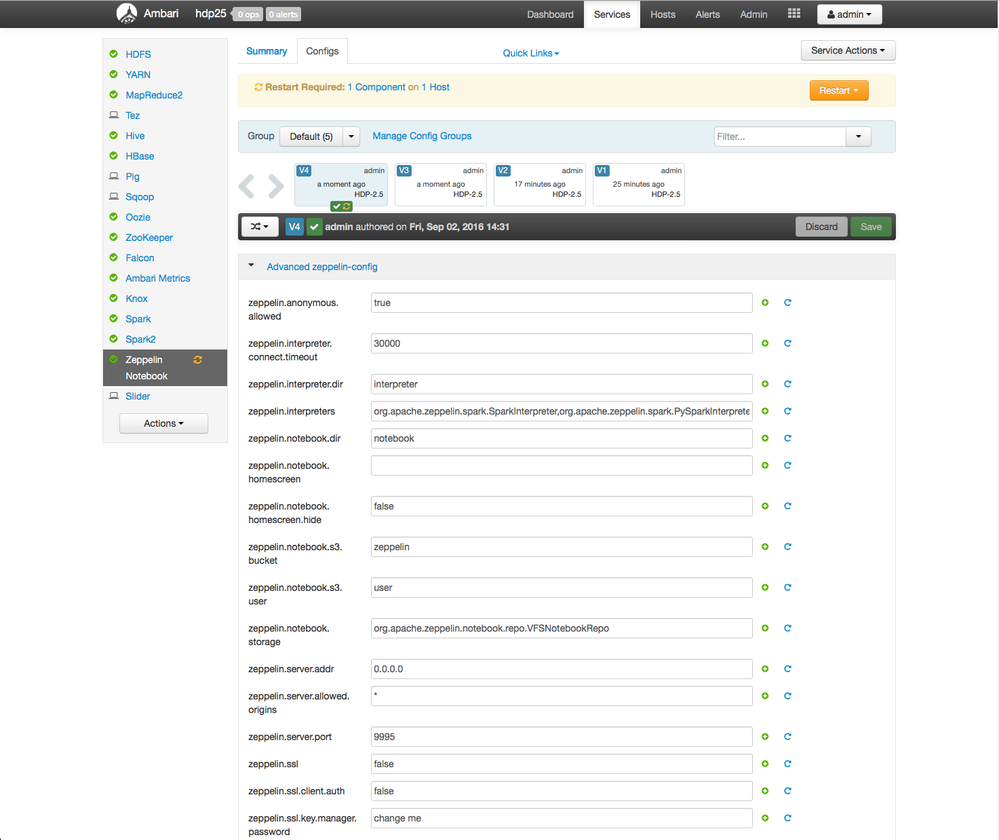Click the Filter input field

(780, 136)
